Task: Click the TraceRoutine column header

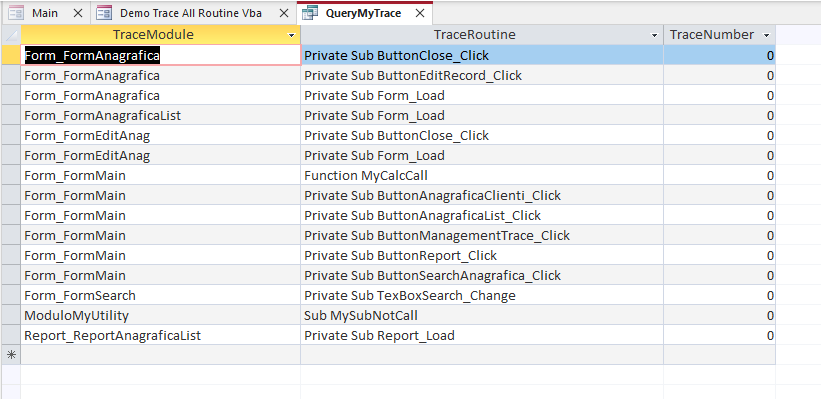Action: [474, 35]
